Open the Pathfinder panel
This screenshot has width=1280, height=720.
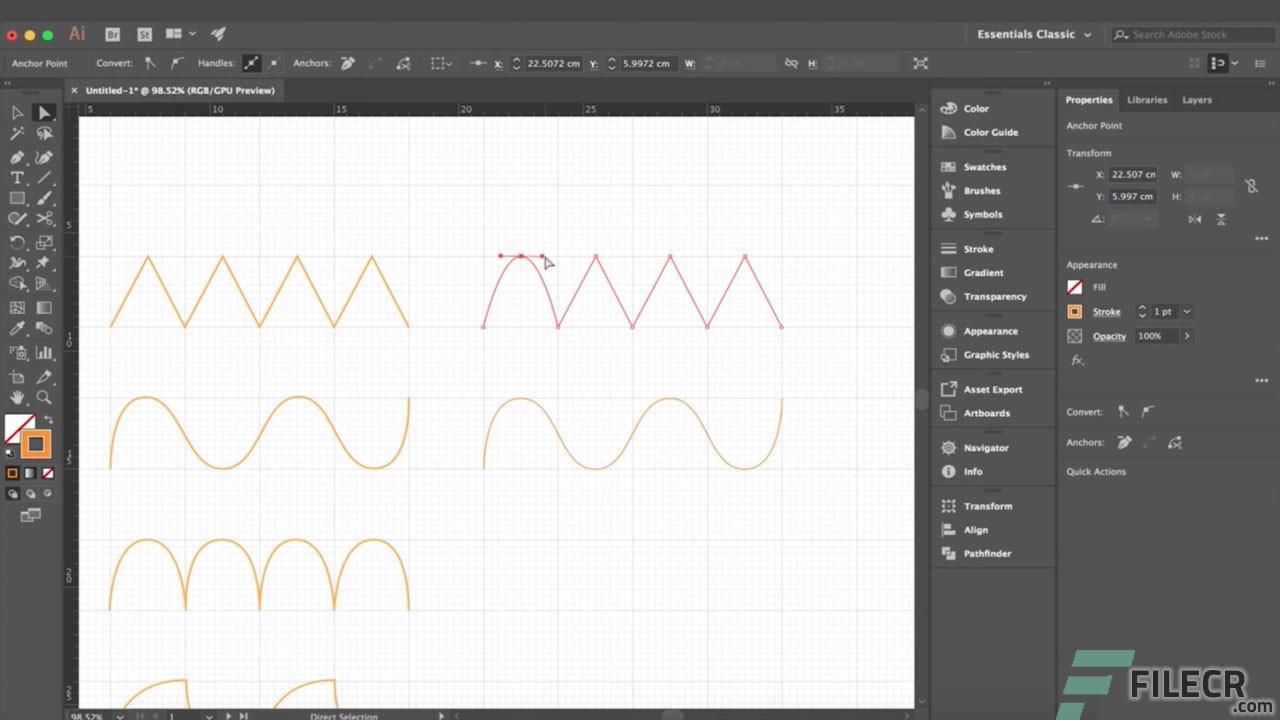tap(987, 553)
